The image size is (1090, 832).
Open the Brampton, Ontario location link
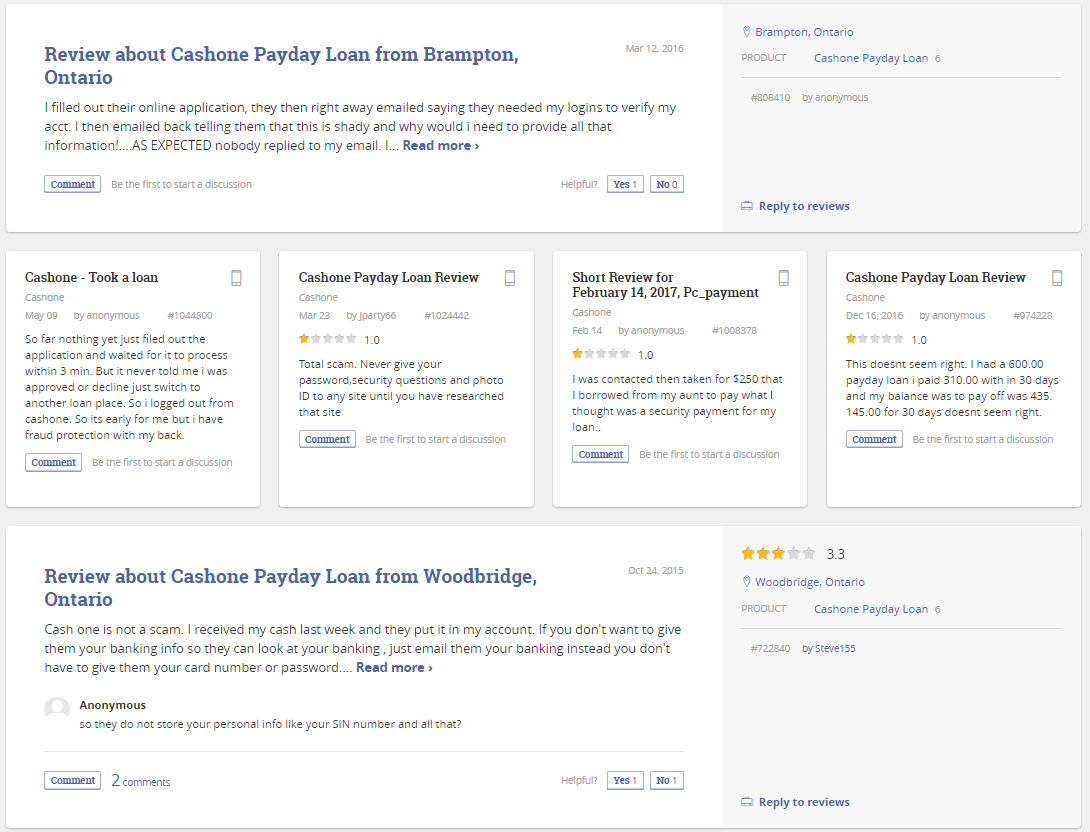coord(804,32)
